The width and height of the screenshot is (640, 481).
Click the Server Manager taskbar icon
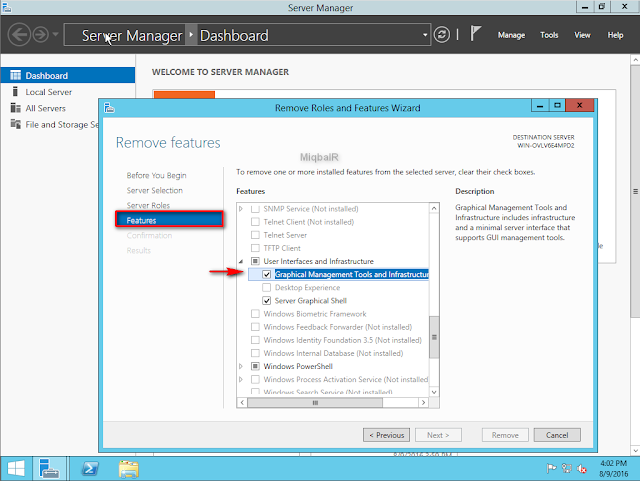(49, 468)
